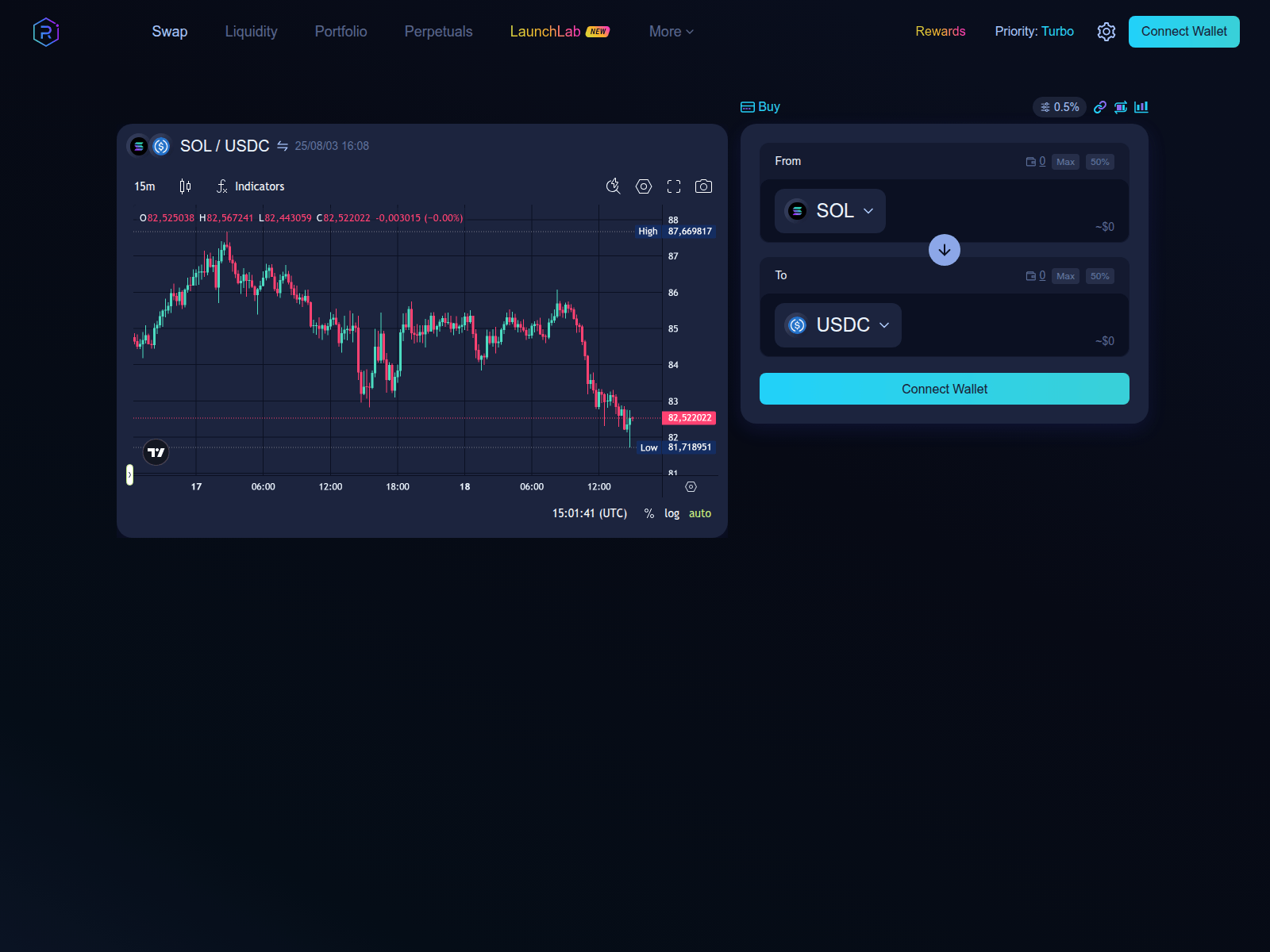The image size is (1270, 952).
Task: Enter fullscreen mode on the chart
Action: point(674,186)
